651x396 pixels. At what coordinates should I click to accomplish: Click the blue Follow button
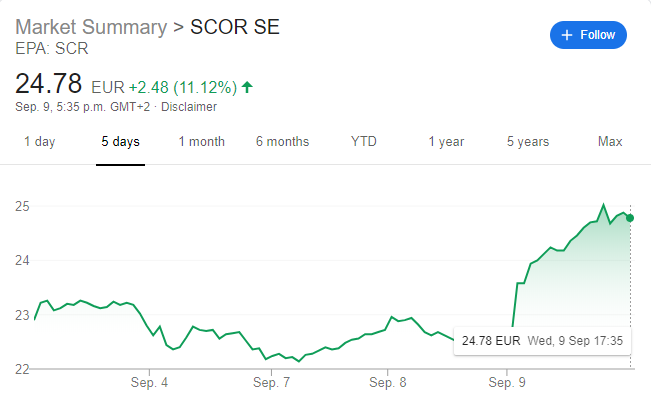[x=588, y=35]
